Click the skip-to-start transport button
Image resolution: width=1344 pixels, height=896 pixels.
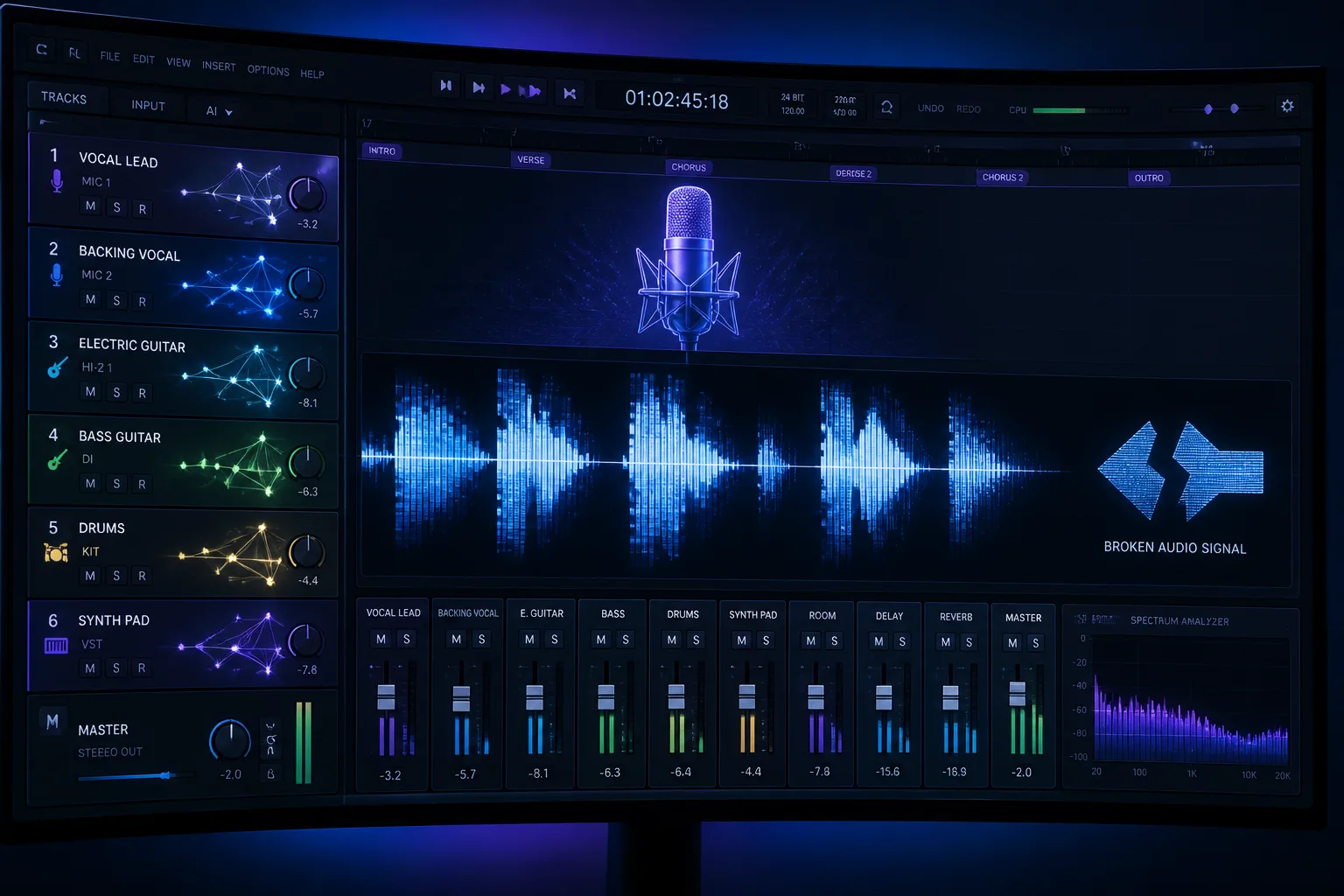445,86
